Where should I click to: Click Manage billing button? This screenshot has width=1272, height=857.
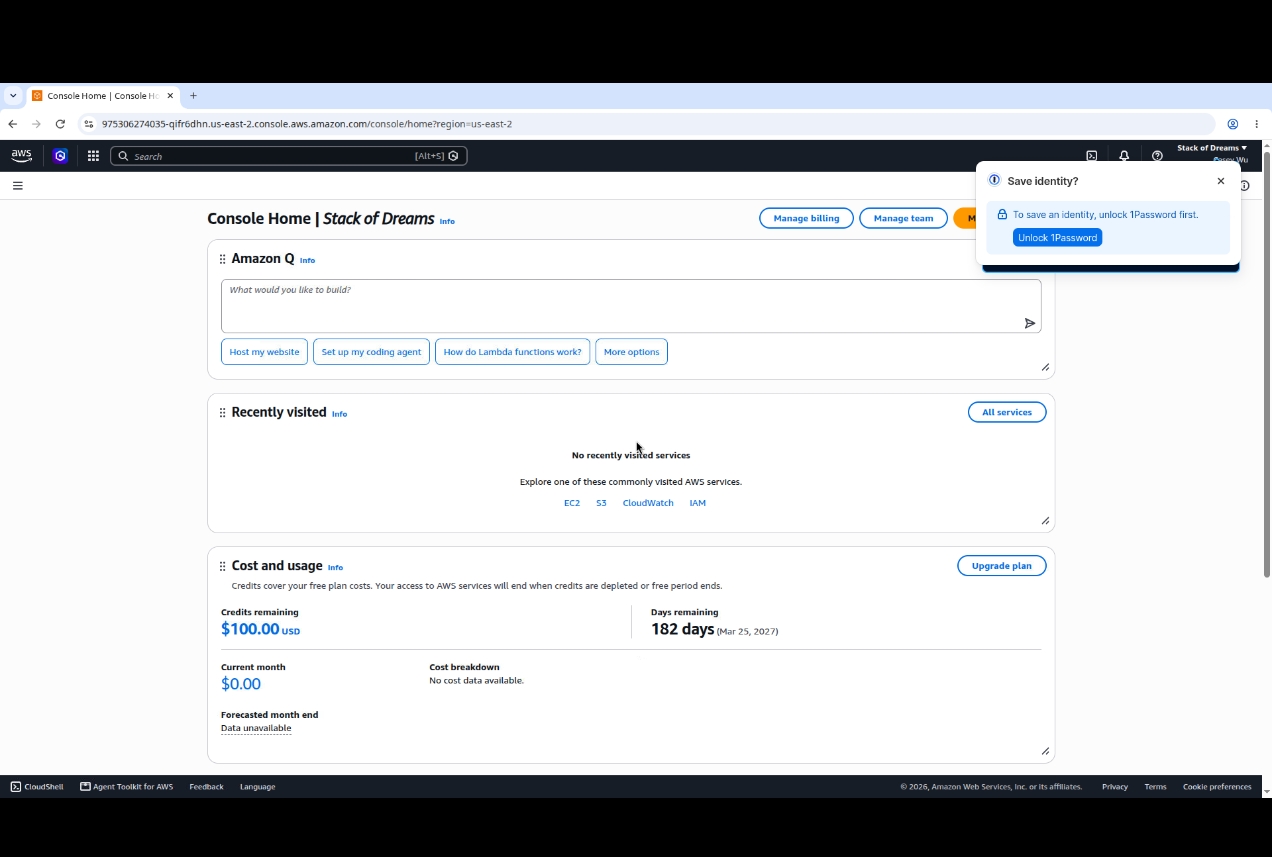click(x=806, y=218)
